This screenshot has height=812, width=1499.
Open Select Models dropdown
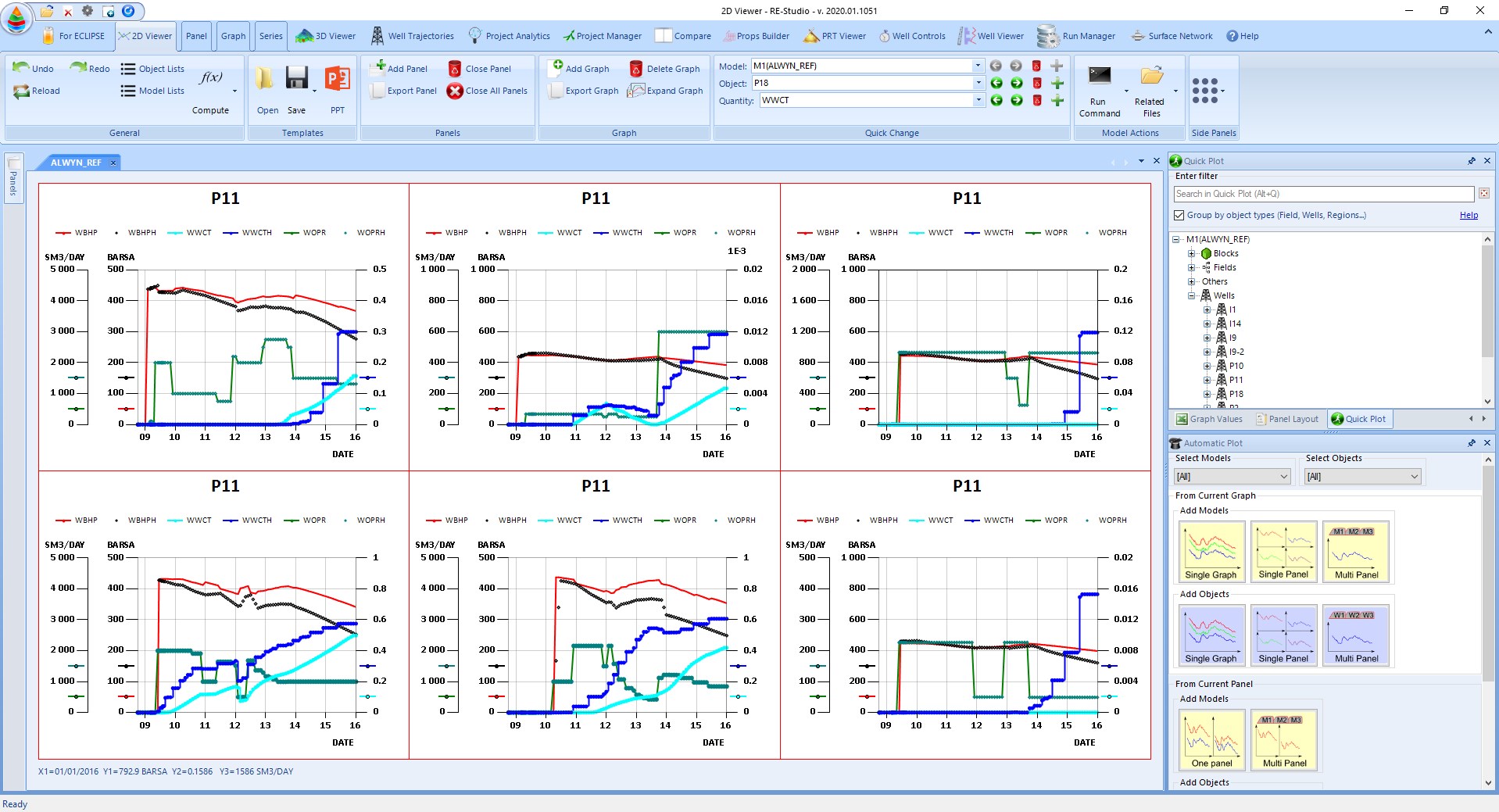click(x=1232, y=477)
